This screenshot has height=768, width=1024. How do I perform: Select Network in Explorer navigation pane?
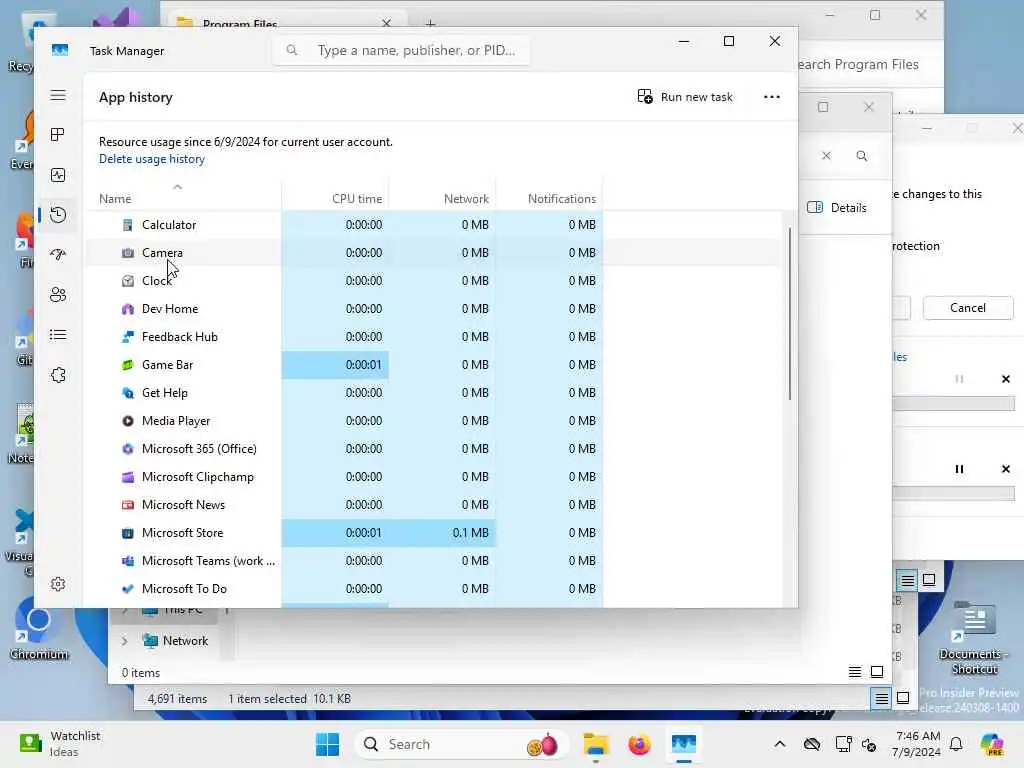(175, 641)
